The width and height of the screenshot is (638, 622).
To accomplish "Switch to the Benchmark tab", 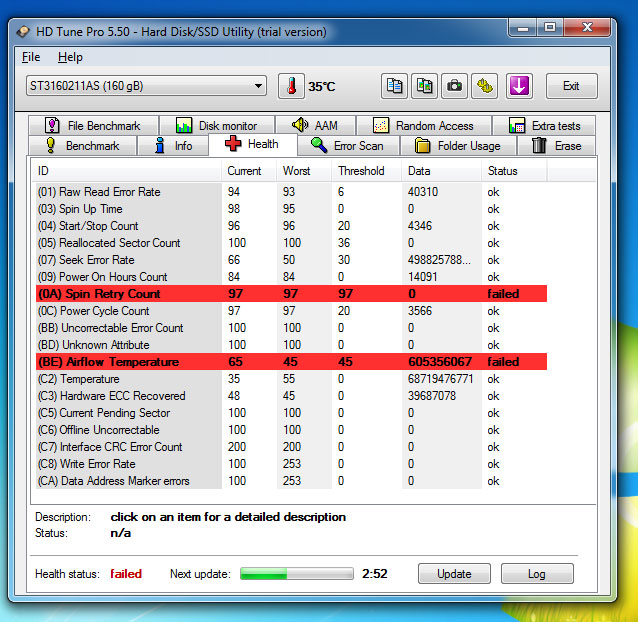I will [x=83, y=146].
